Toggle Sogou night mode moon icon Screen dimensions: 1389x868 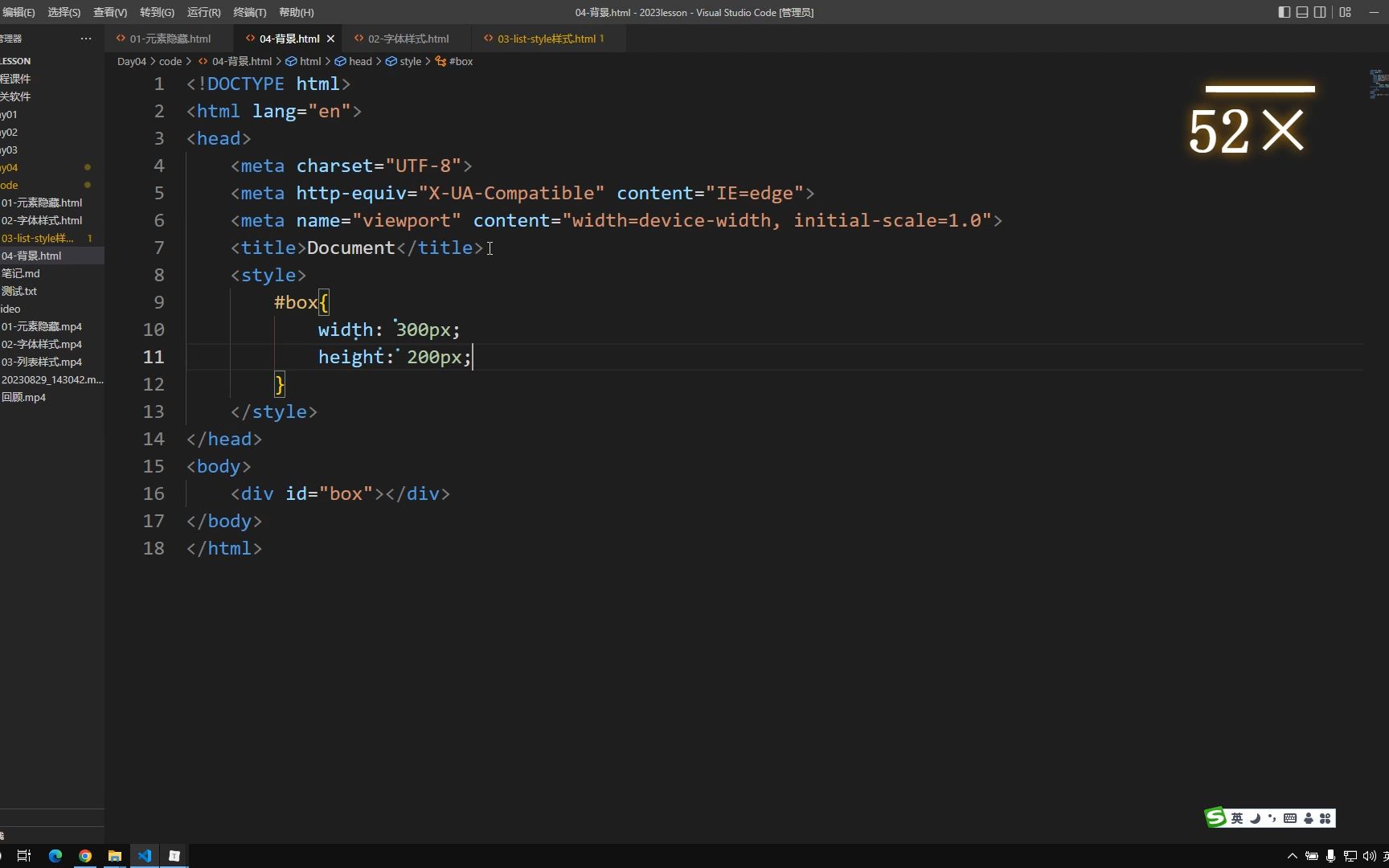(x=1255, y=817)
